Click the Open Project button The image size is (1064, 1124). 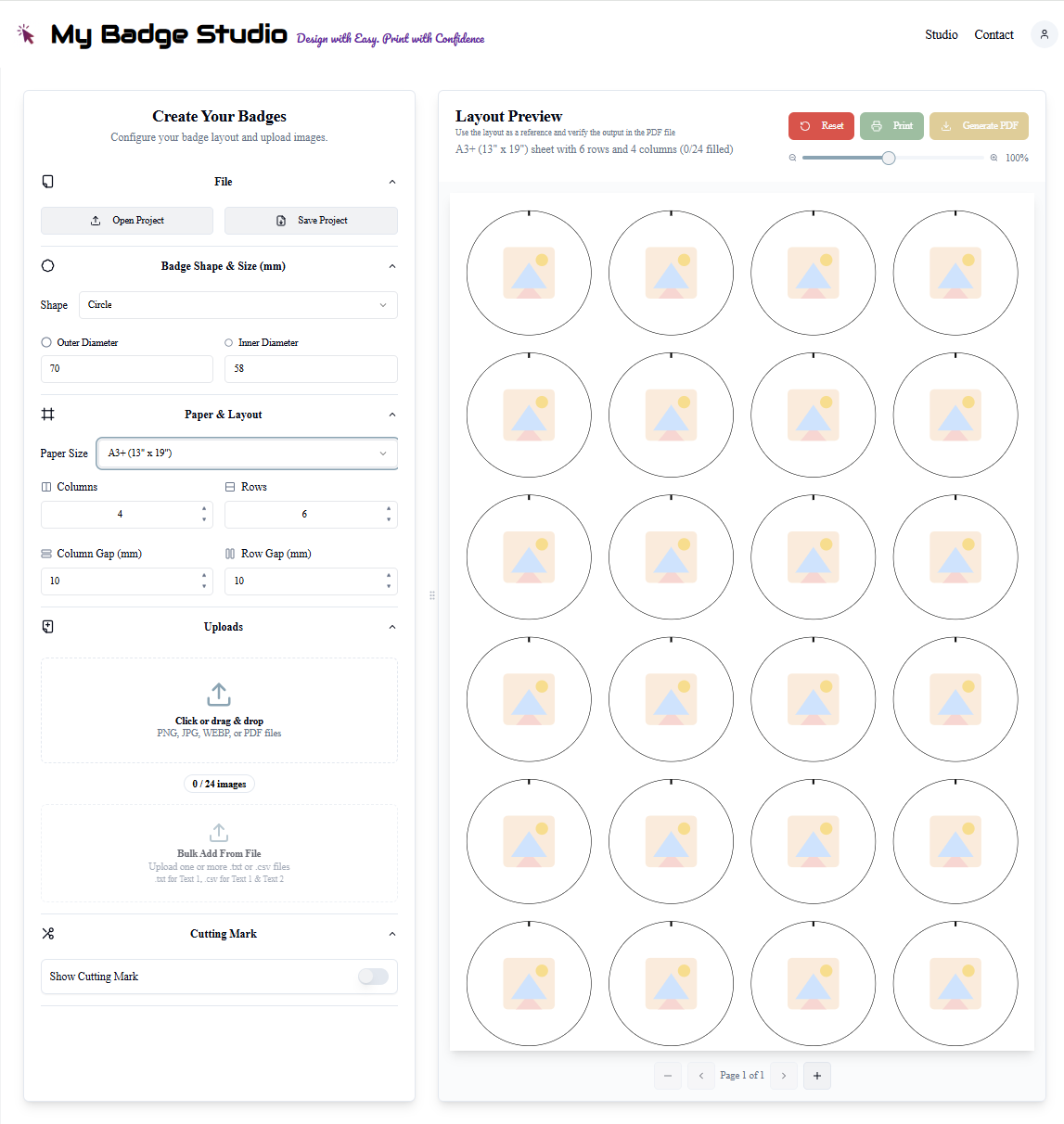tap(127, 221)
